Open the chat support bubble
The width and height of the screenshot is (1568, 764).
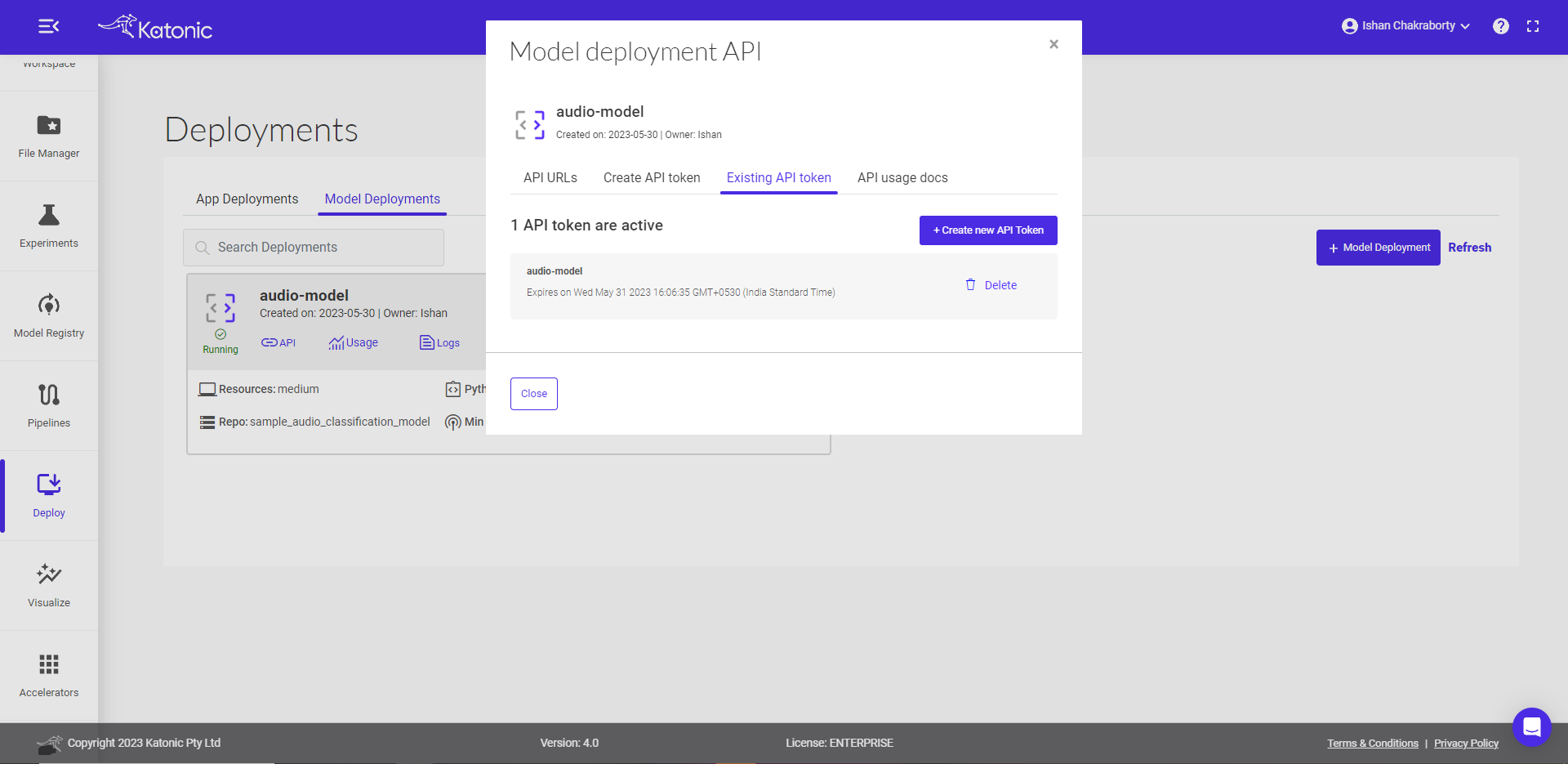[x=1532, y=726]
